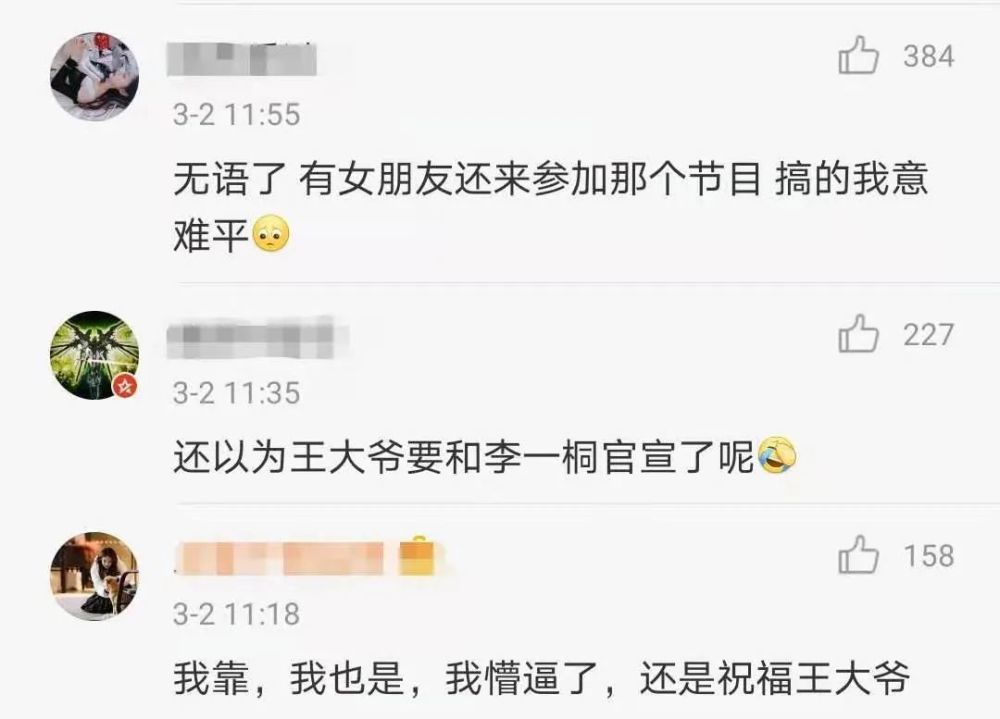Click blurred username above 3-2 11:35
This screenshot has width=1000, height=719.
[257, 339]
